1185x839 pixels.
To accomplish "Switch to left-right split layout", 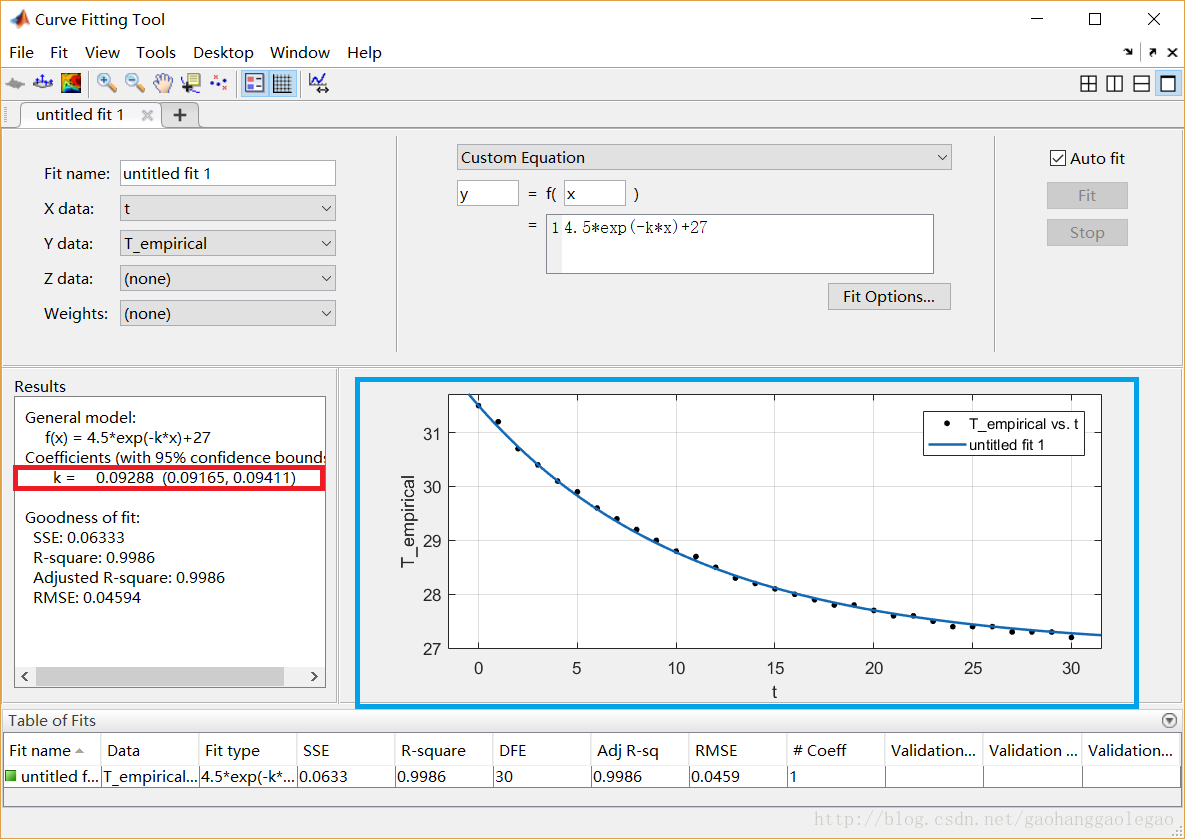I will (x=1115, y=84).
